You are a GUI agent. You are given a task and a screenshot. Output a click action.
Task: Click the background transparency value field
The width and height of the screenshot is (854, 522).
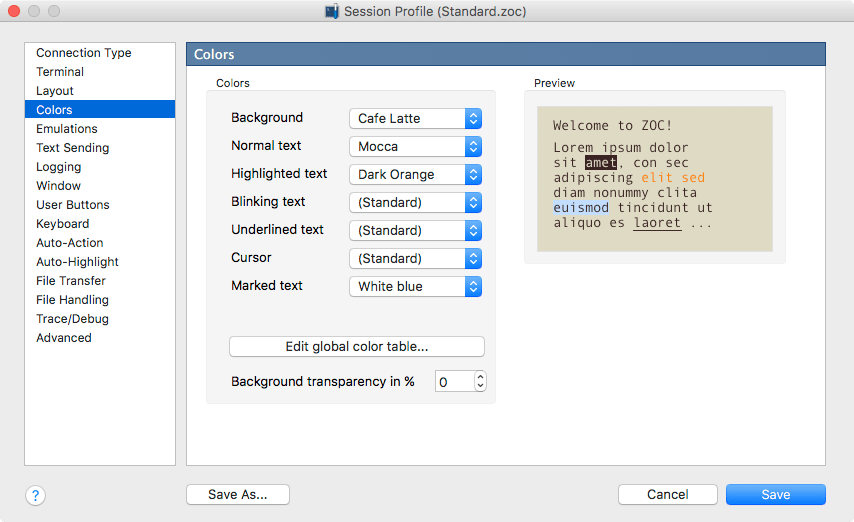coord(454,381)
